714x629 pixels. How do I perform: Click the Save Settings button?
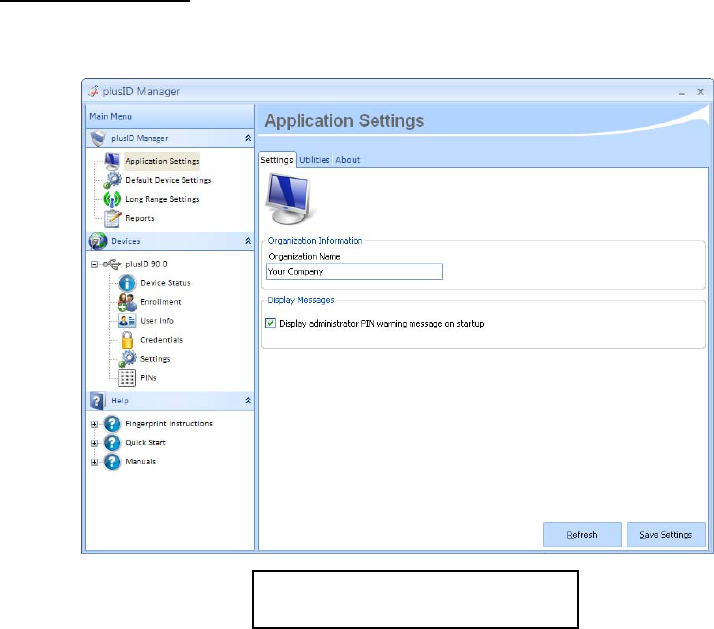click(x=666, y=535)
